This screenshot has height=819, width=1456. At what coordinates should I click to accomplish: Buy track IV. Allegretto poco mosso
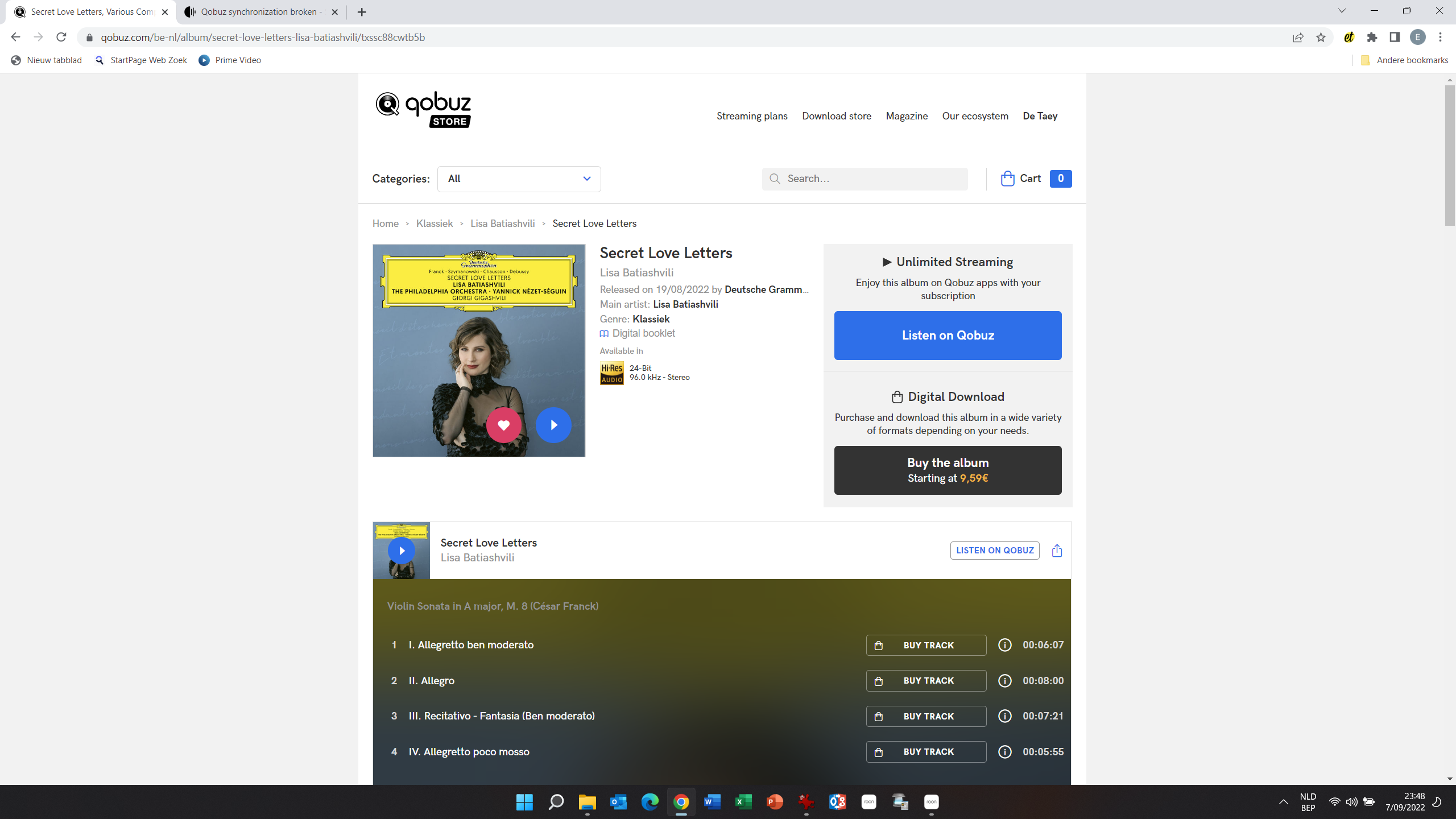(x=926, y=752)
